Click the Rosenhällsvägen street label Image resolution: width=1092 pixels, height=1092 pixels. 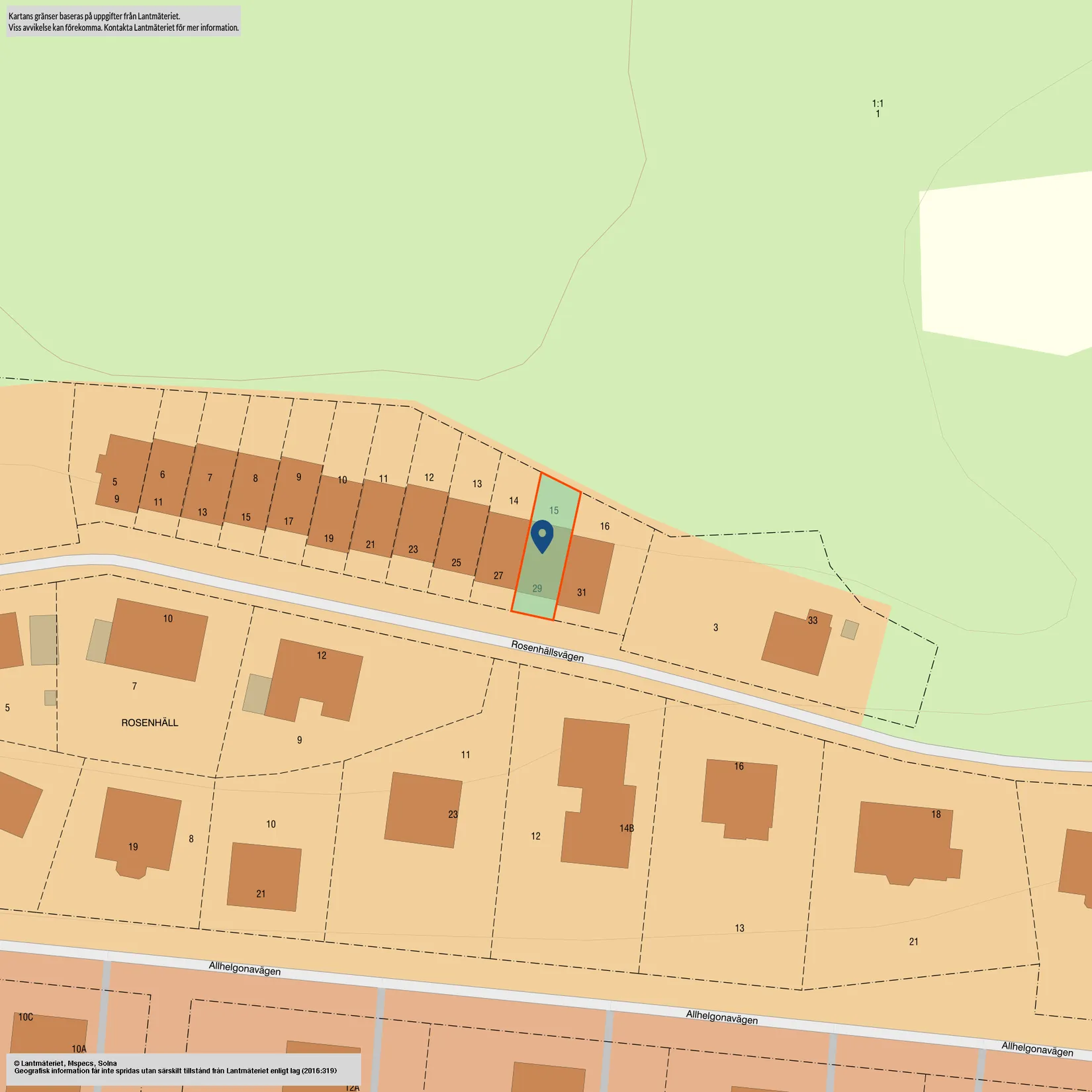(x=547, y=651)
